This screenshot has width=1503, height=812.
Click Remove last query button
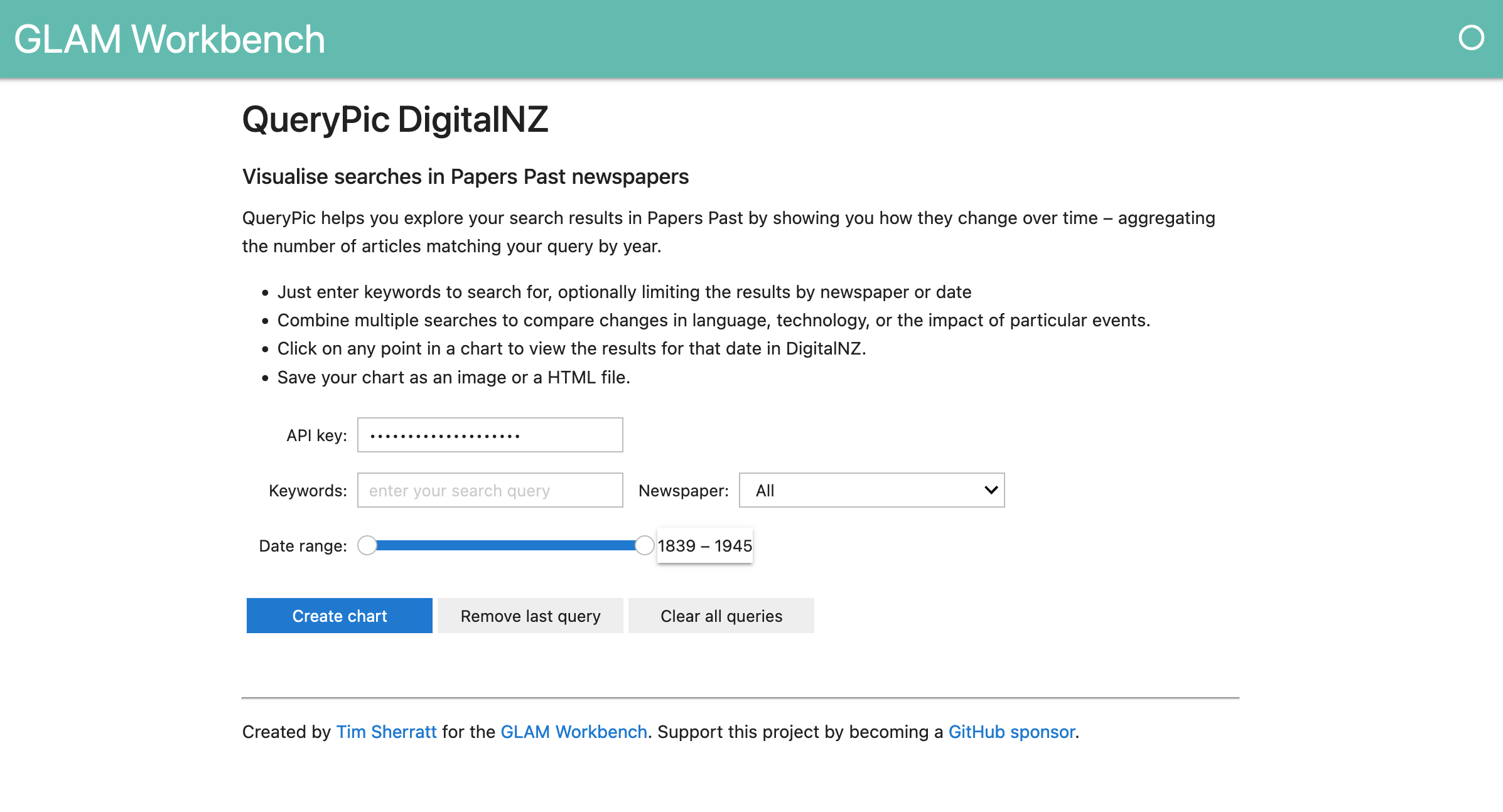530,616
